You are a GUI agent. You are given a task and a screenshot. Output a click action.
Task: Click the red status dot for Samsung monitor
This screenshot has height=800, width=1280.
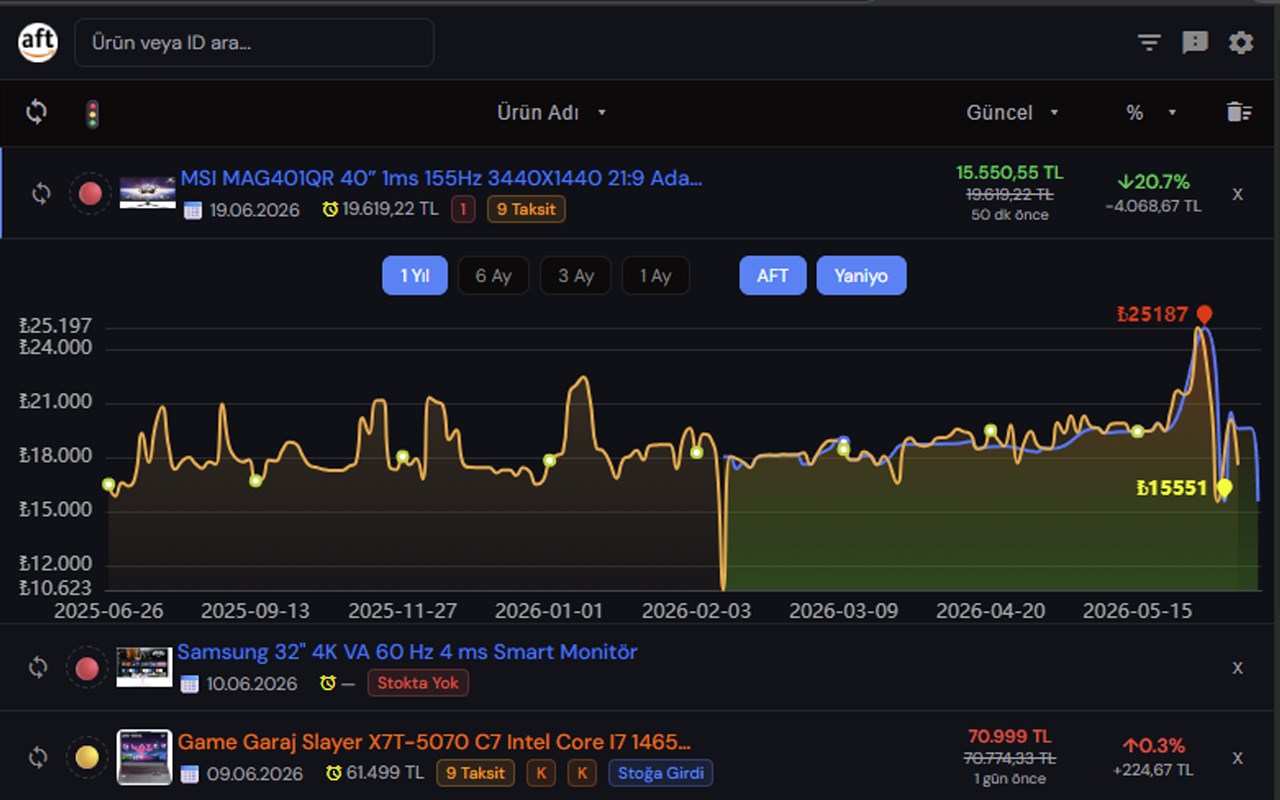click(x=87, y=667)
